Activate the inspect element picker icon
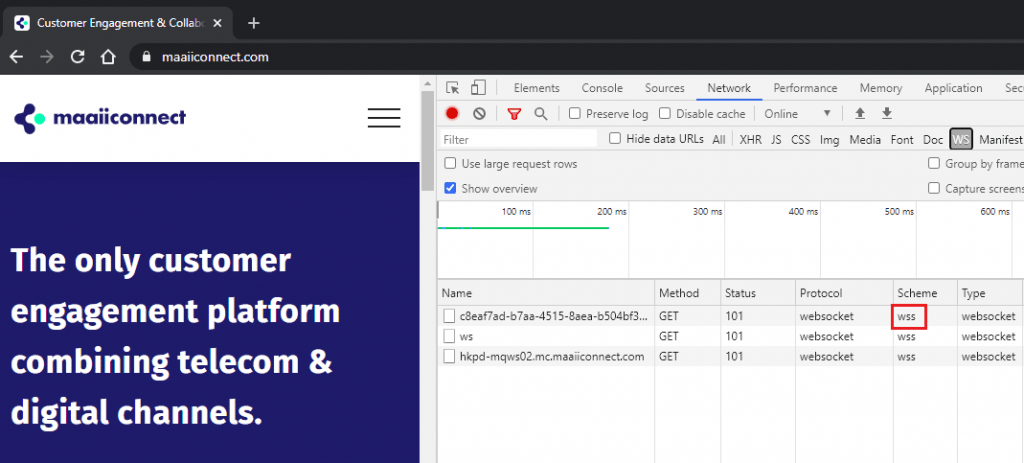Screen dimensions: 1024x463 tap(453, 88)
